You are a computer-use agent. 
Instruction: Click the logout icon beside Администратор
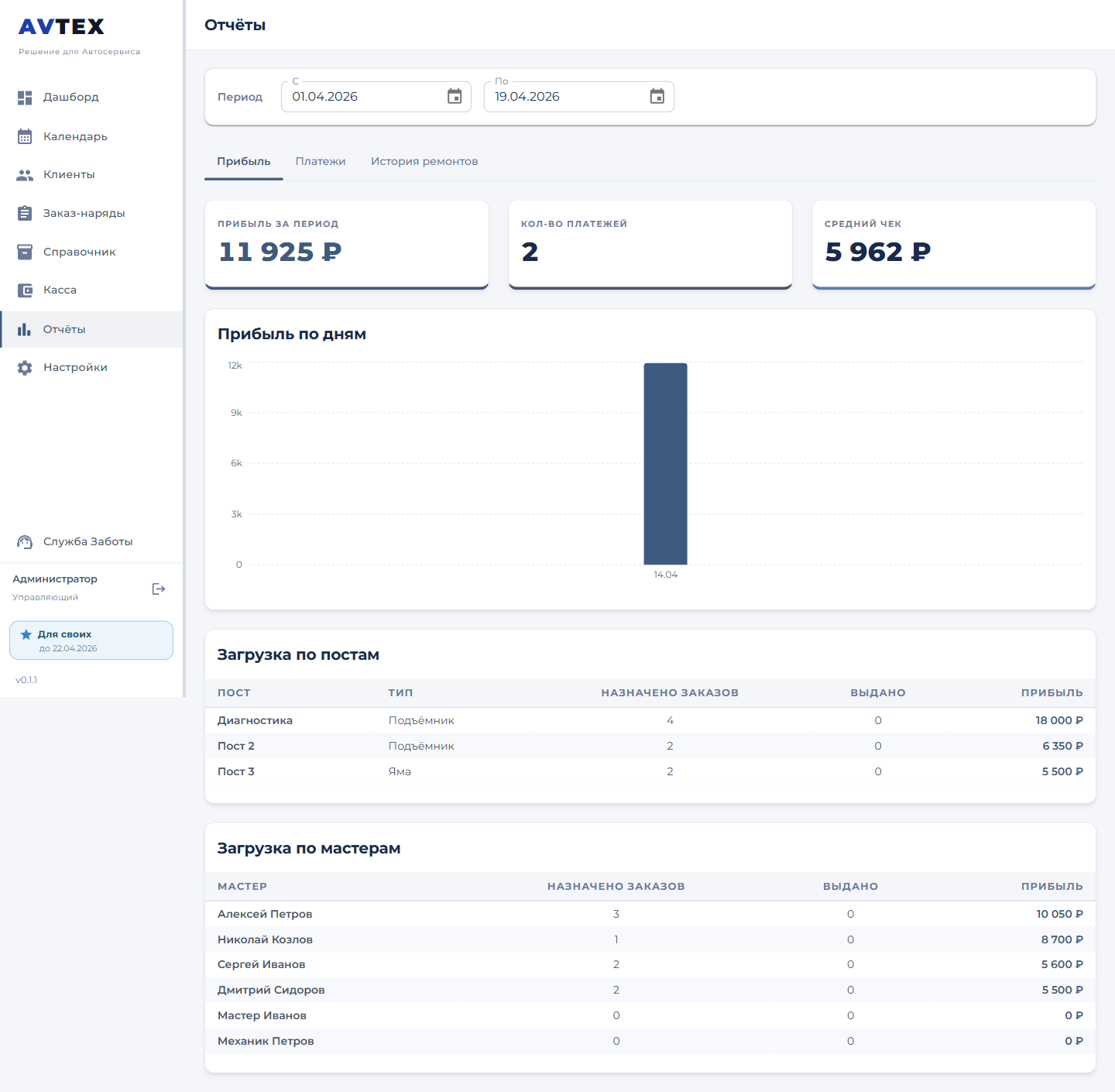click(x=159, y=589)
